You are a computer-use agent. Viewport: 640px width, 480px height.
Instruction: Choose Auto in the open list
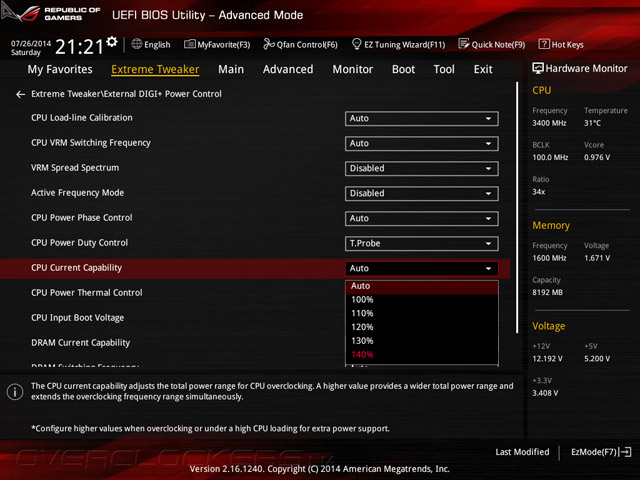pos(422,287)
